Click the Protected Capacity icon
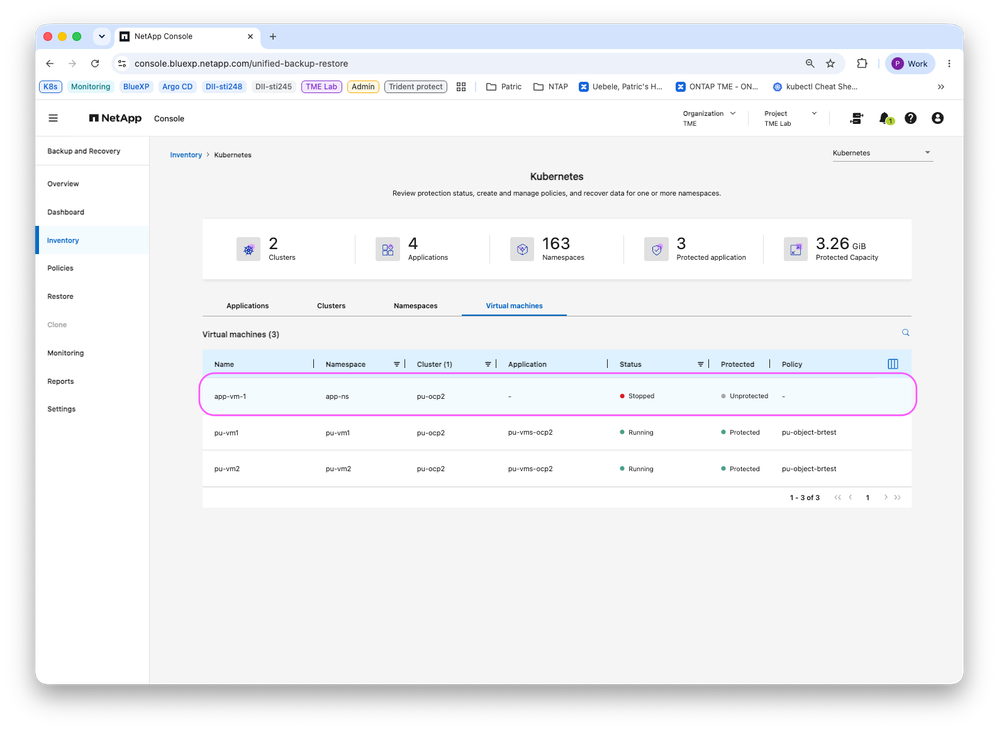The height and width of the screenshot is (731, 999). pos(796,249)
